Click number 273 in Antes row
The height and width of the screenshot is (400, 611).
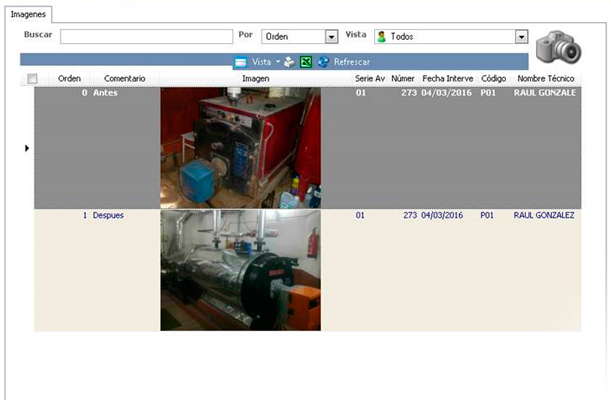click(x=409, y=93)
